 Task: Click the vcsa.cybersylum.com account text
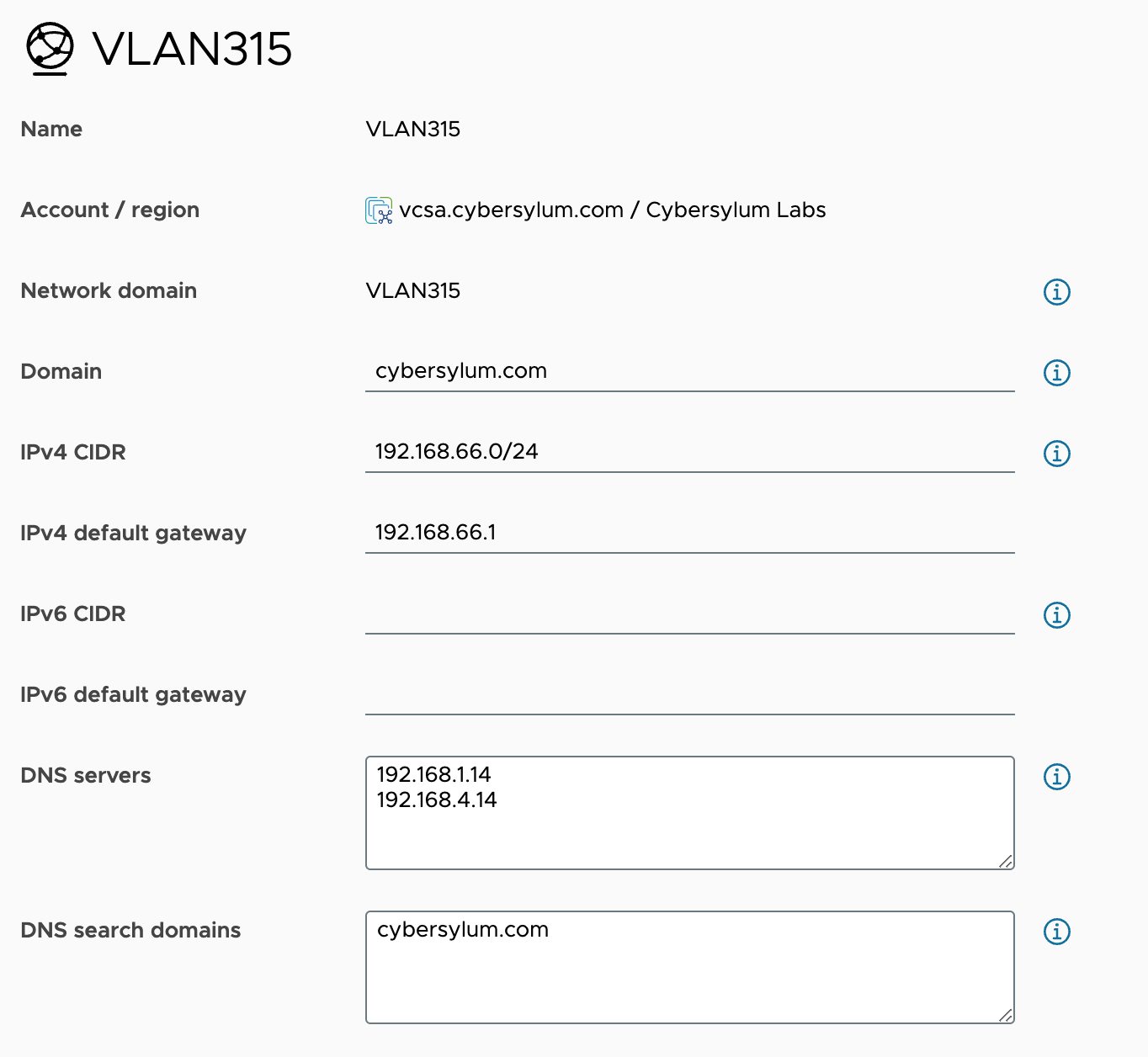click(512, 210)
